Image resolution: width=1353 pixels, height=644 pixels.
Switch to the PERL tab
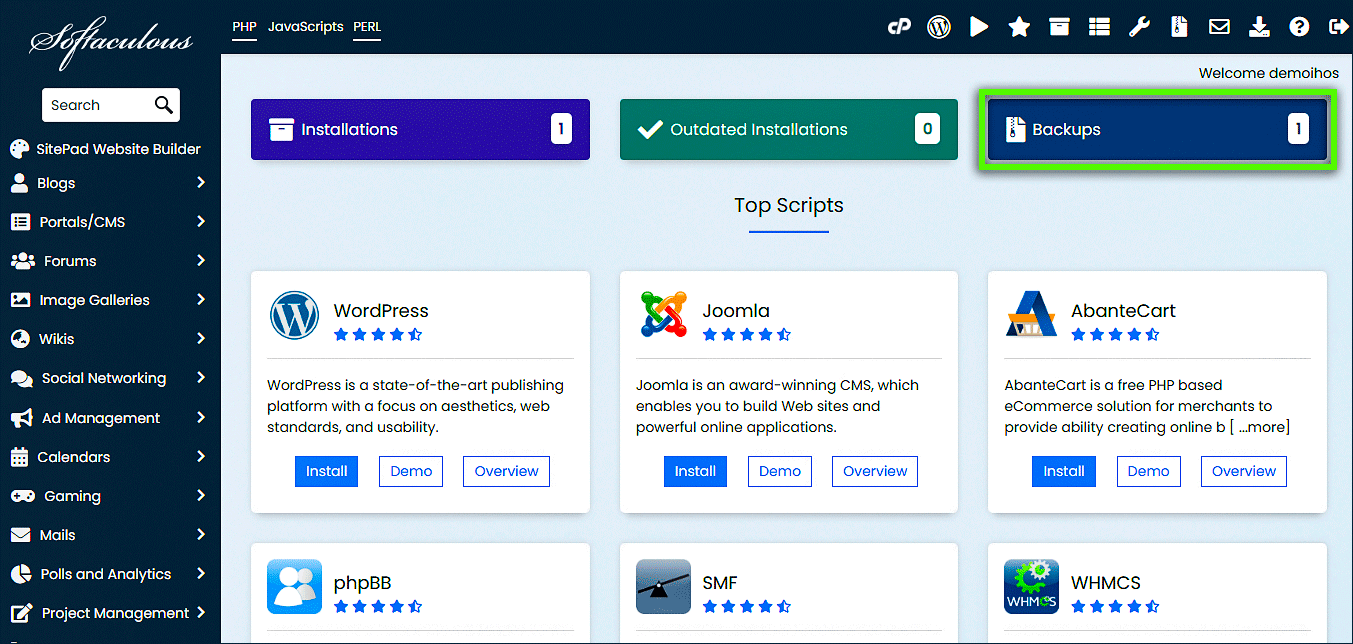coord(366,27)
